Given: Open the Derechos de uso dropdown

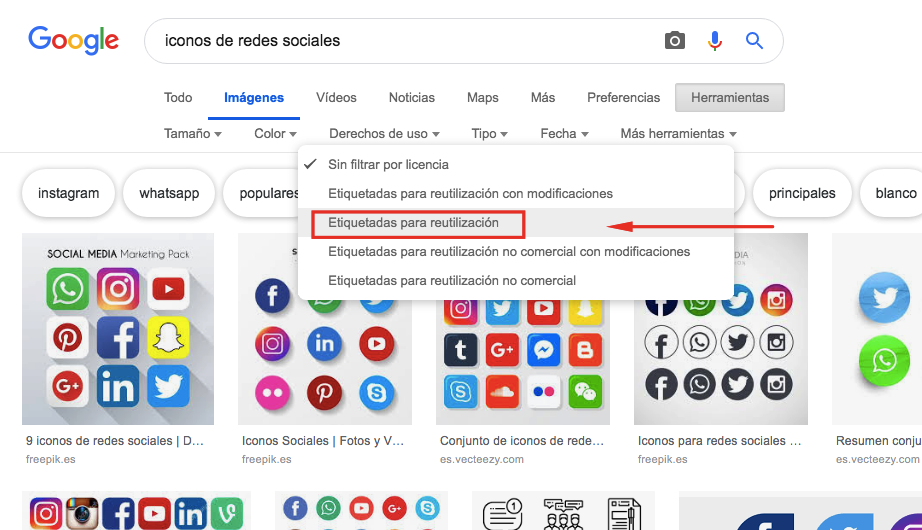Looking at the screenshot, I should click(384, 134).
